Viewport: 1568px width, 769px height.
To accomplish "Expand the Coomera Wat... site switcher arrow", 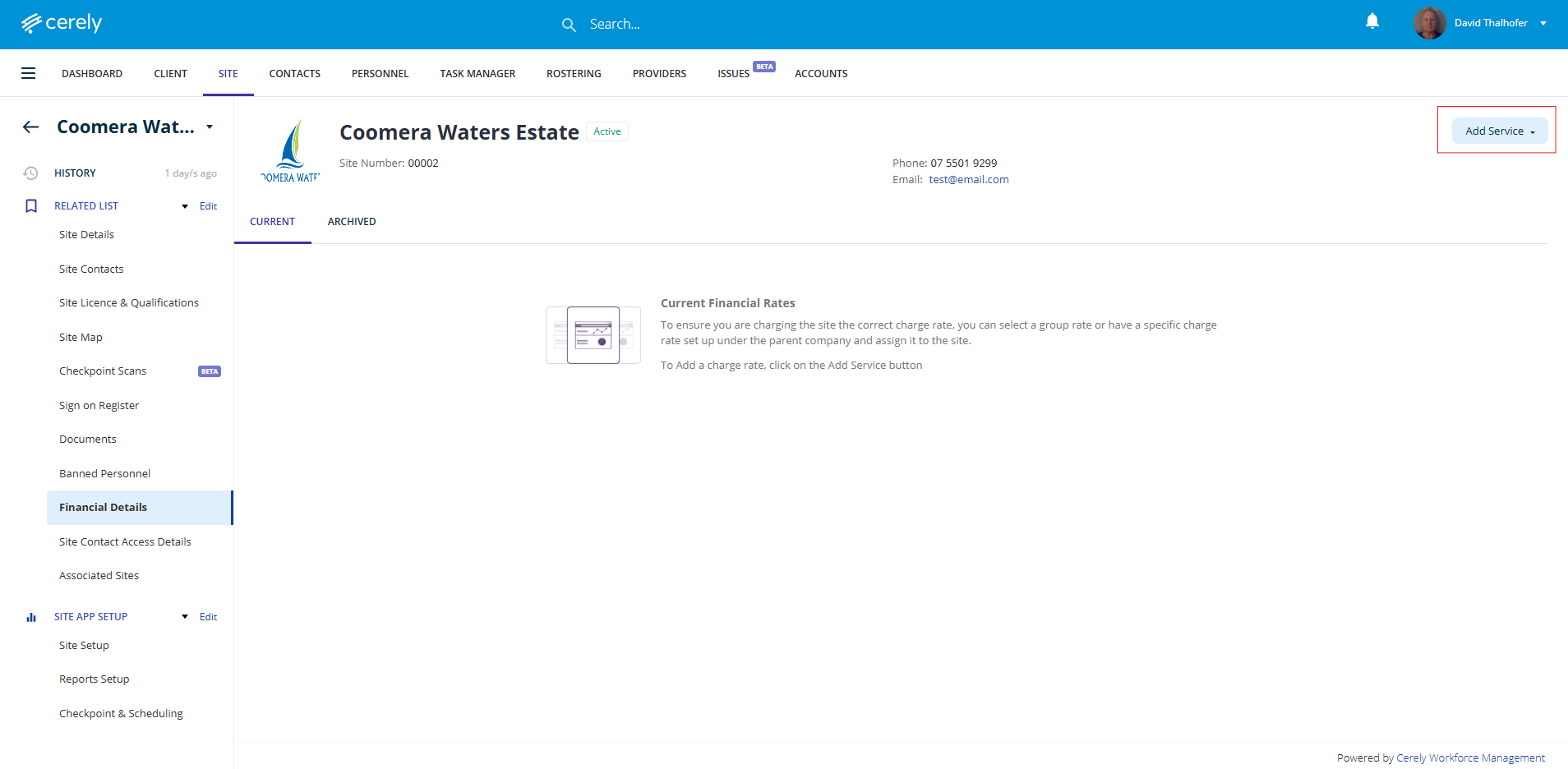I will click(210, 127).
